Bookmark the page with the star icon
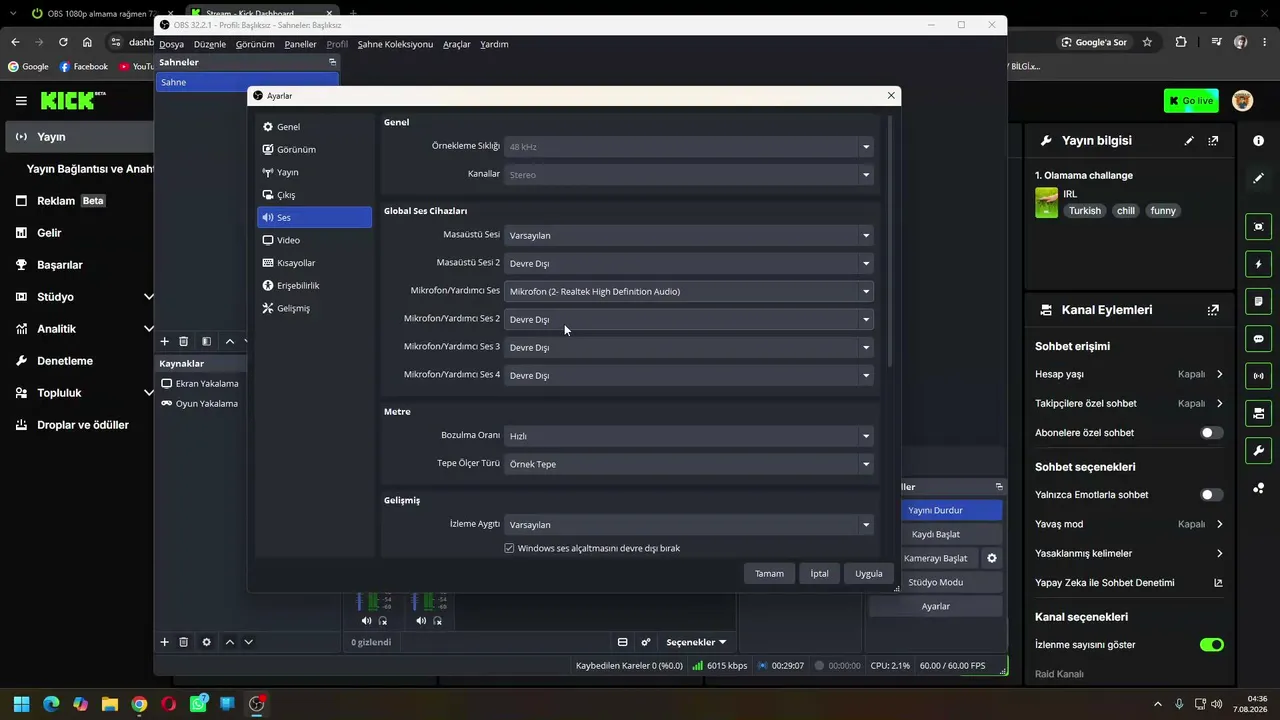The image size is (1280, 720). (1147, 42)
